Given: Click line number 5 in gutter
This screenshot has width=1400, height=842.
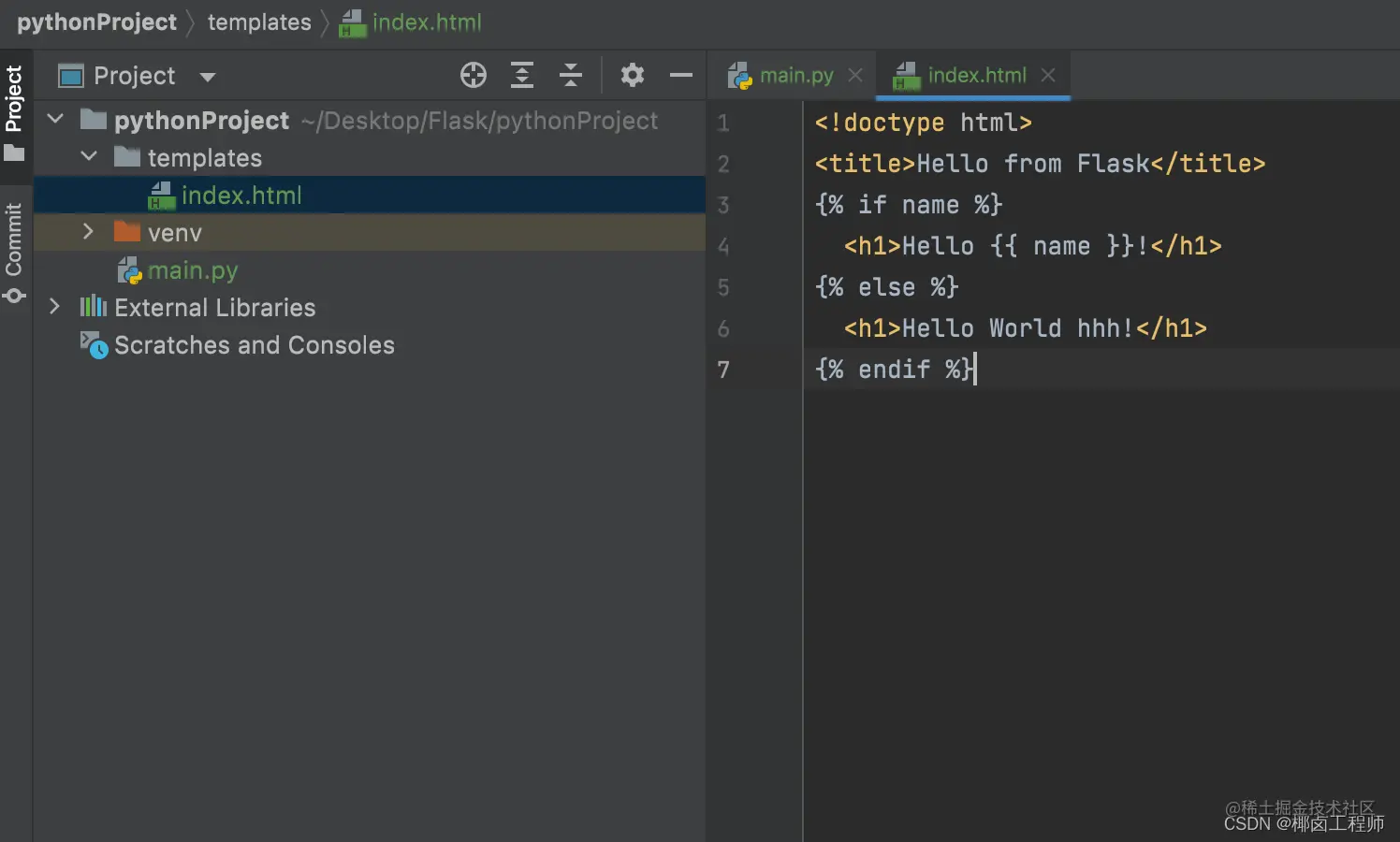Looking at the screenshot, I should point(723,287).
